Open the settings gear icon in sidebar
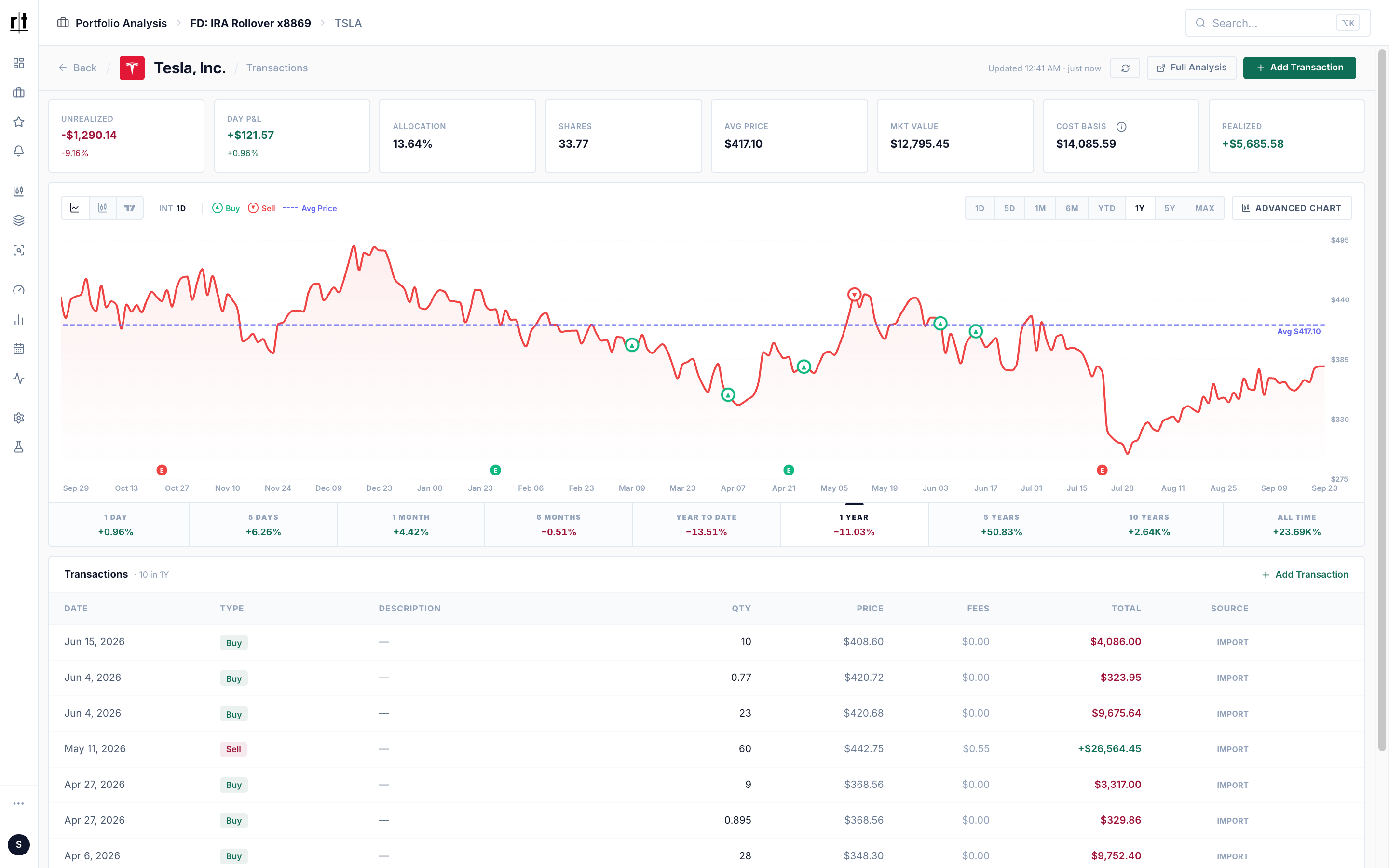 (18, 418)
